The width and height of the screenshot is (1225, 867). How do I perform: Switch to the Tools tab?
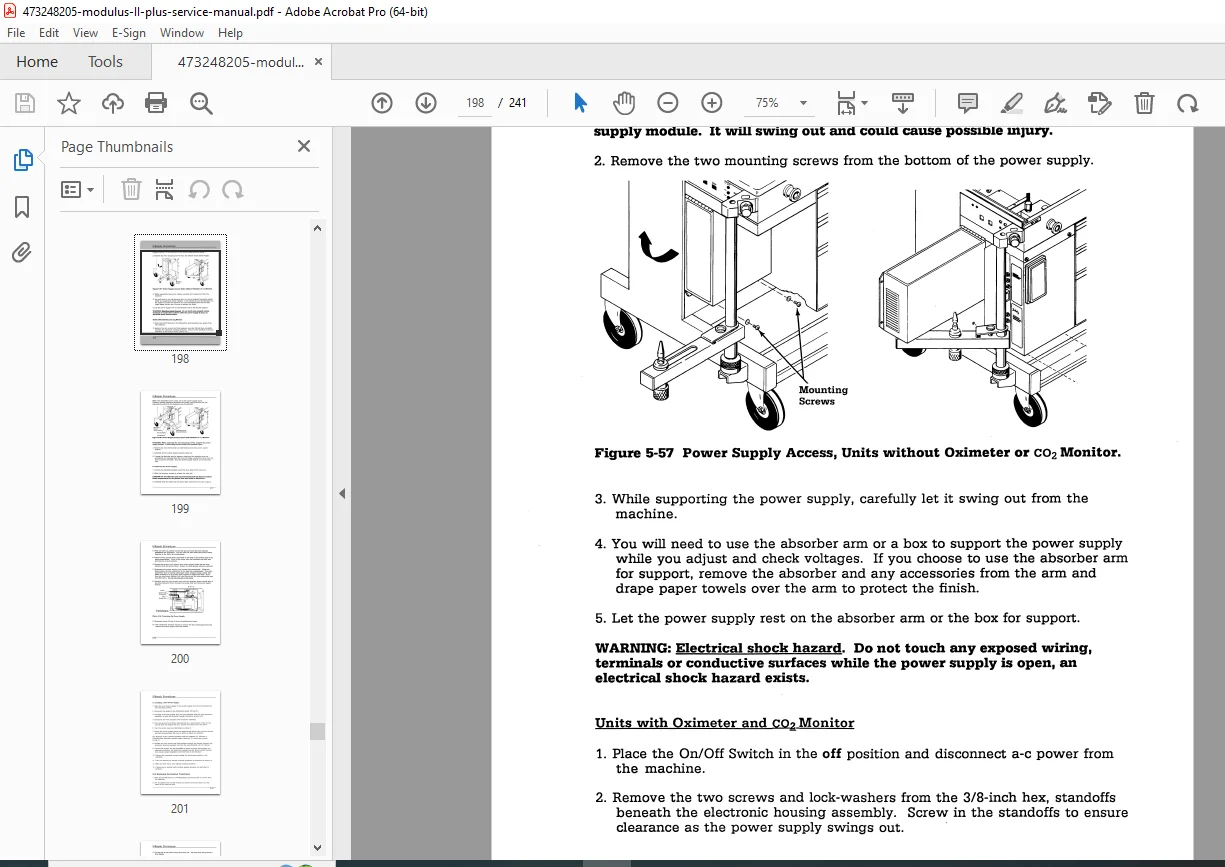tap(105, 61)
